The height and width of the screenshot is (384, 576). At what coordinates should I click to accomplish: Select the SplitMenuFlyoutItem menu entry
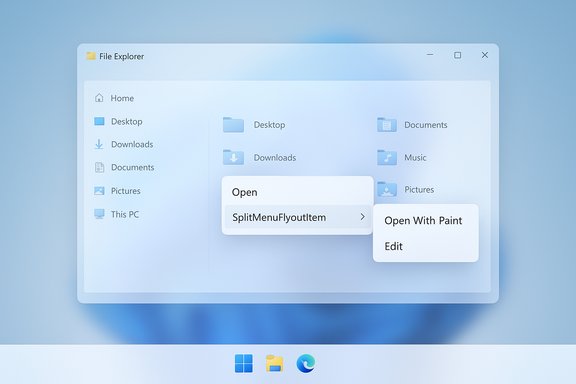coord(298,217)
